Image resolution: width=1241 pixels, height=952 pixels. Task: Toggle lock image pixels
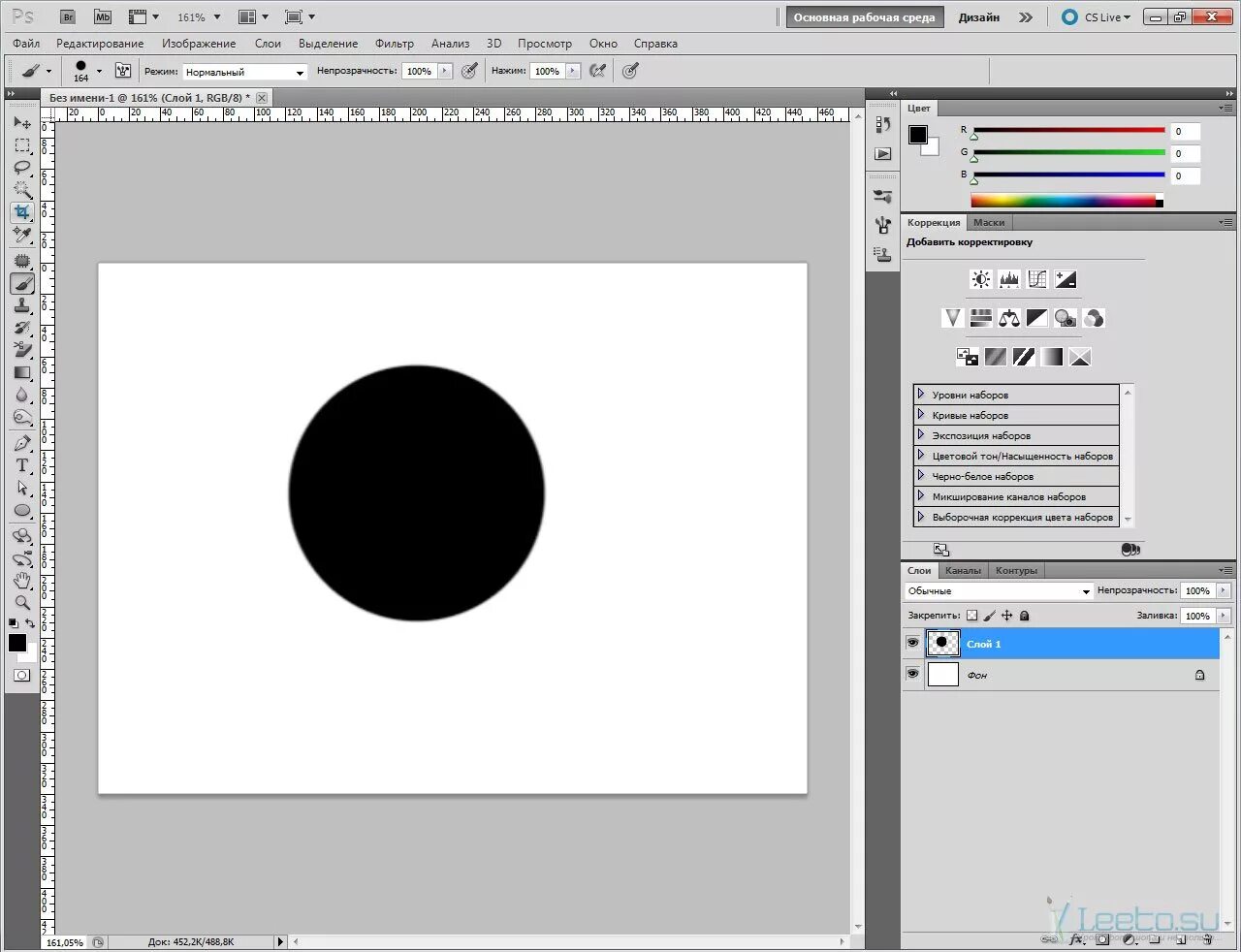pyautogui.click(x=990, y=616)
